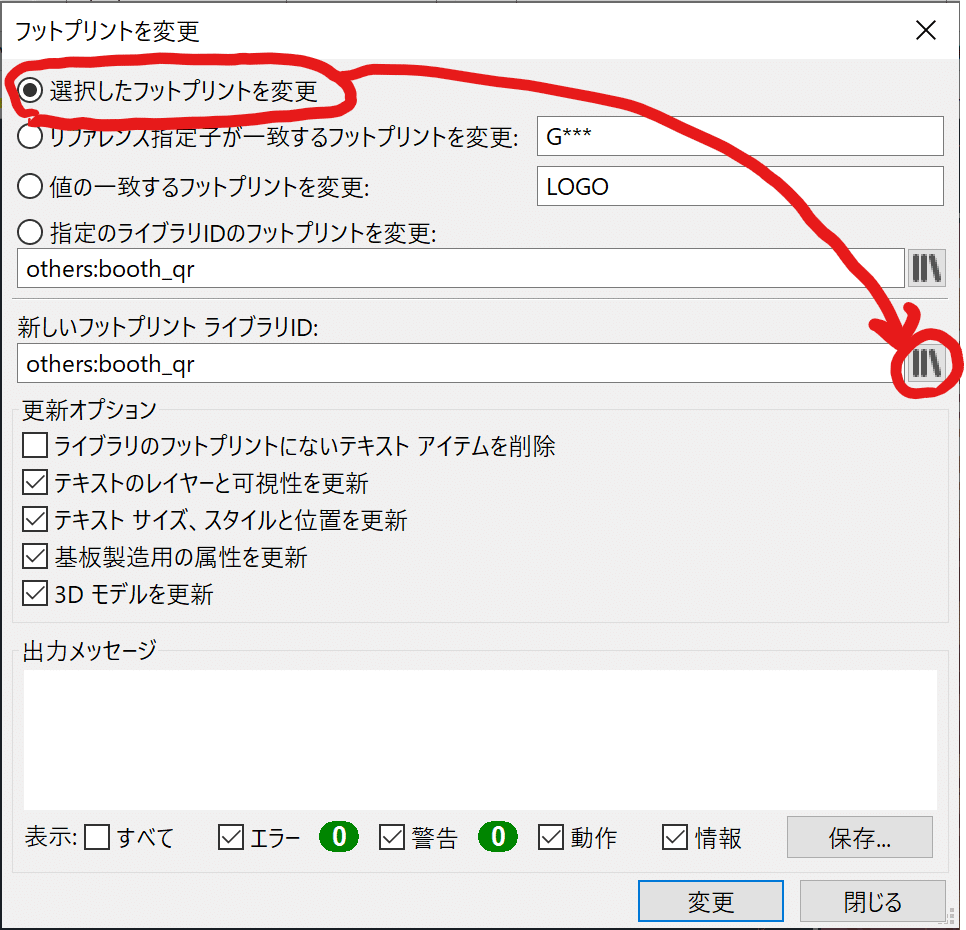This screenshot has width=966, height=930.
Task: Choose '値の一致するフットプリントを変更' radio option
Action: coord(30,186)
